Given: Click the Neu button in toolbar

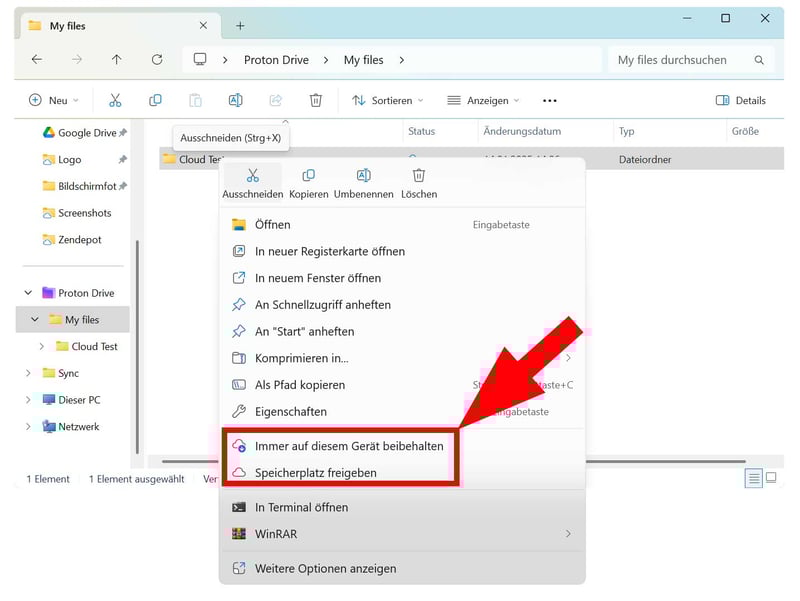Looking at the screenshot, I should [49, 100].
